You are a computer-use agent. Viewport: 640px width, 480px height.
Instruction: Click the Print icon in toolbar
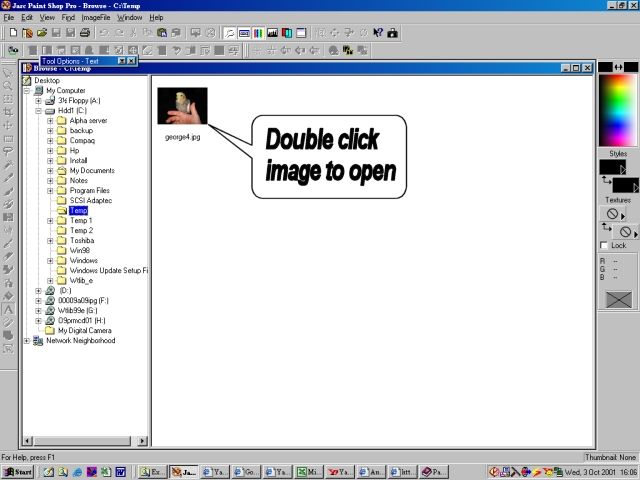coord(85,33)
